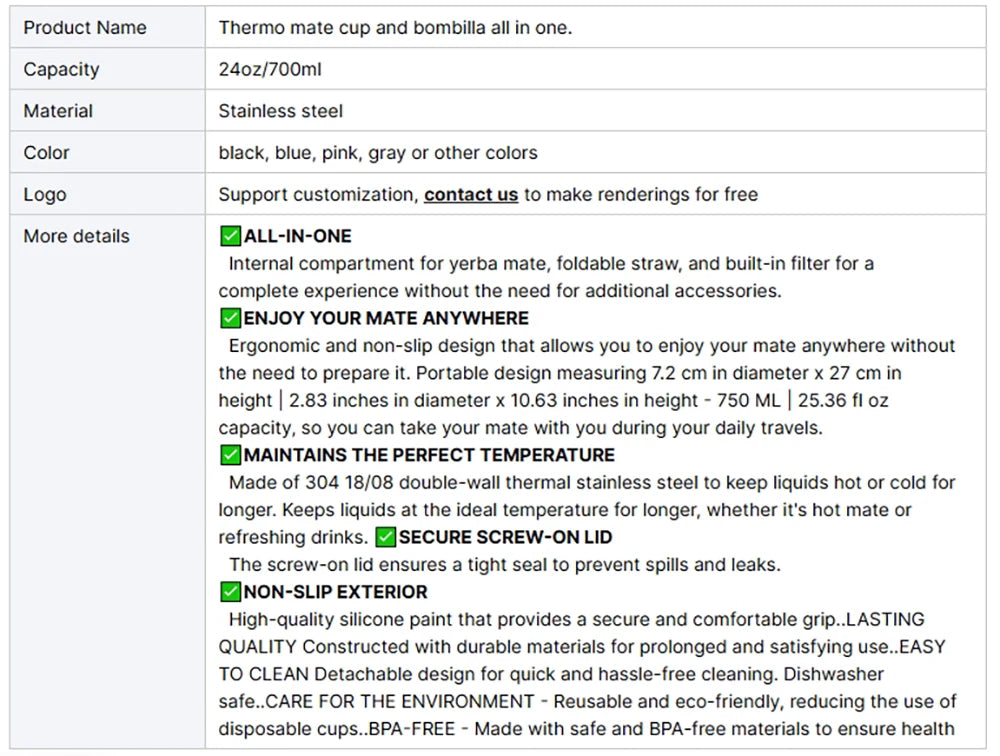Select the Logo label cell
The image size is (1000, 756).
[107, 194]
